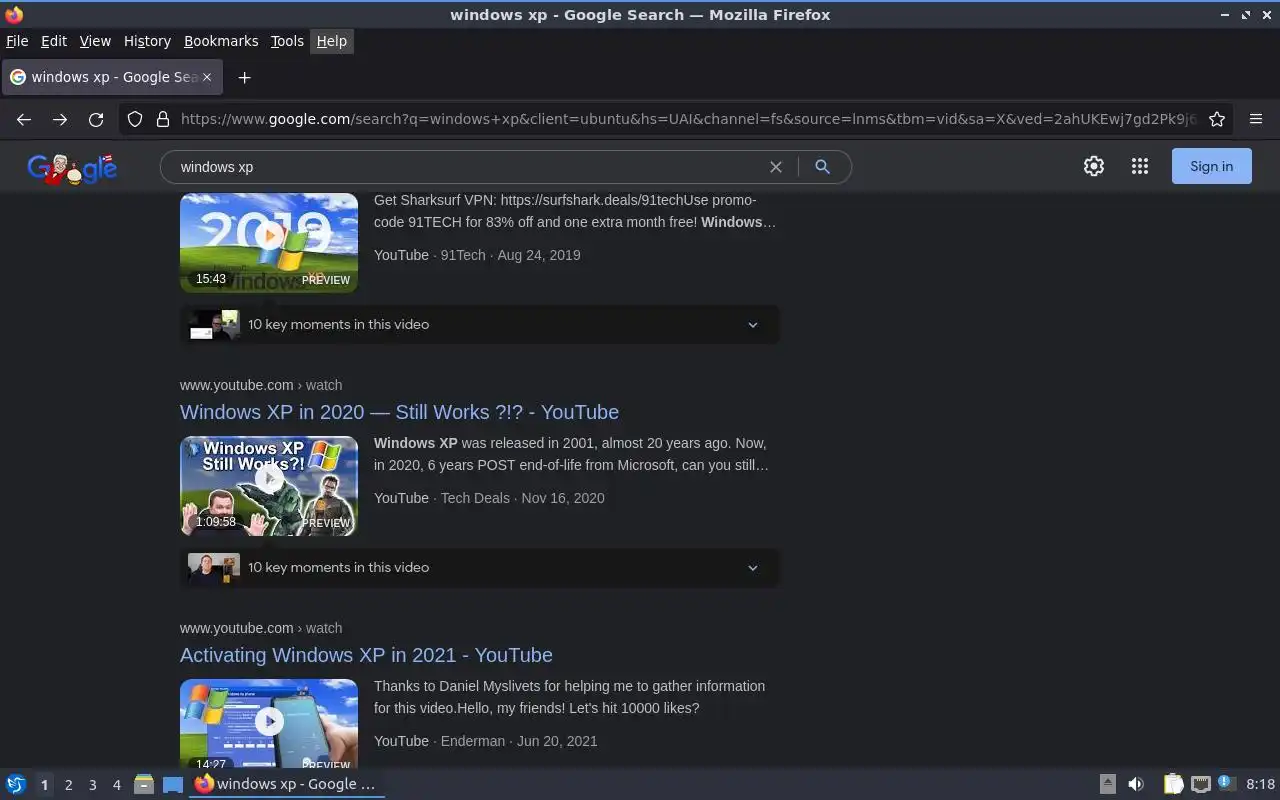Click the network monitor tray icon
The height and width of the screenshot is (800, 1280).
click(x=1201, y=784)
